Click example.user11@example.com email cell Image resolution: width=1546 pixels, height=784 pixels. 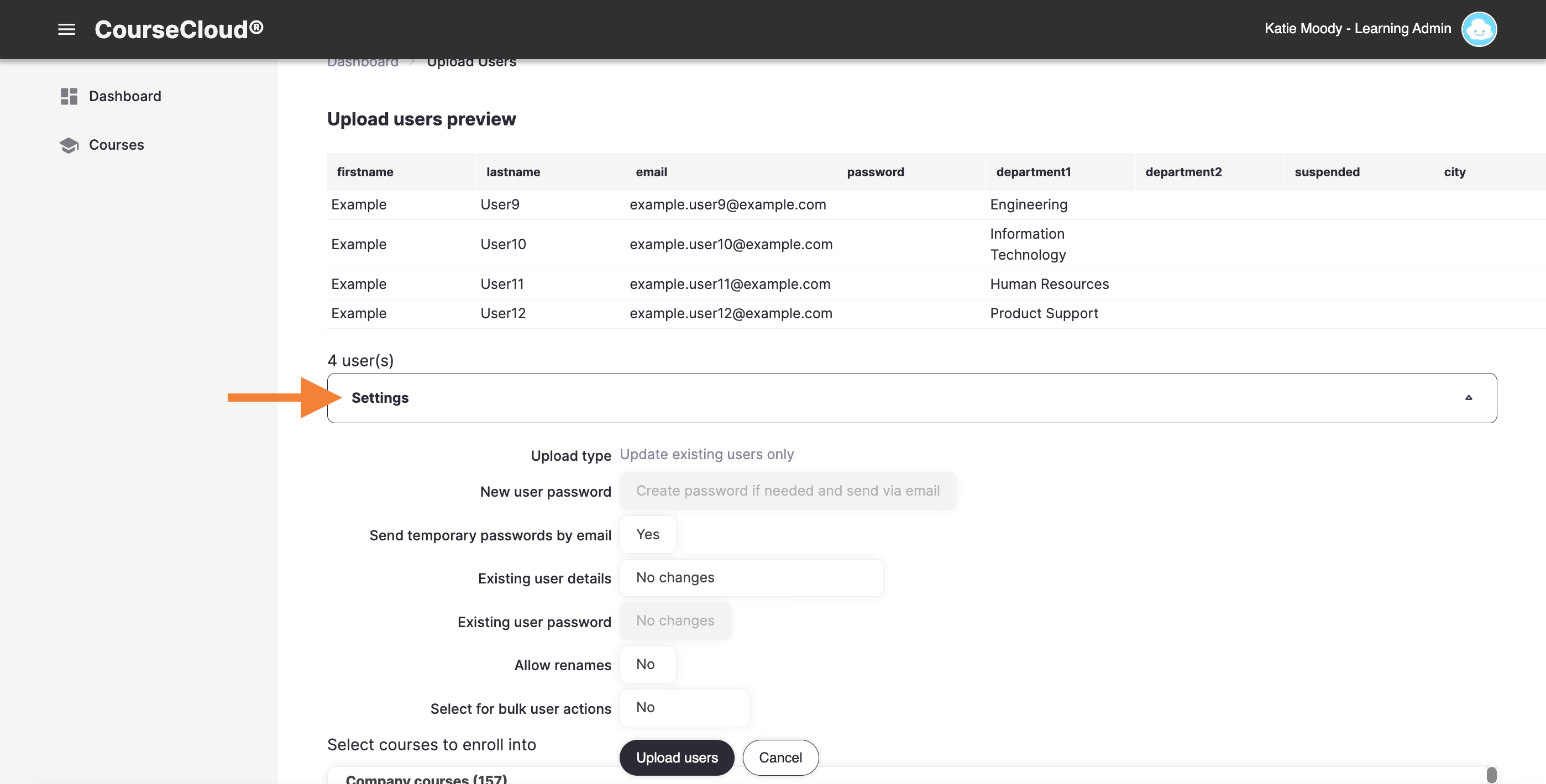730,284
